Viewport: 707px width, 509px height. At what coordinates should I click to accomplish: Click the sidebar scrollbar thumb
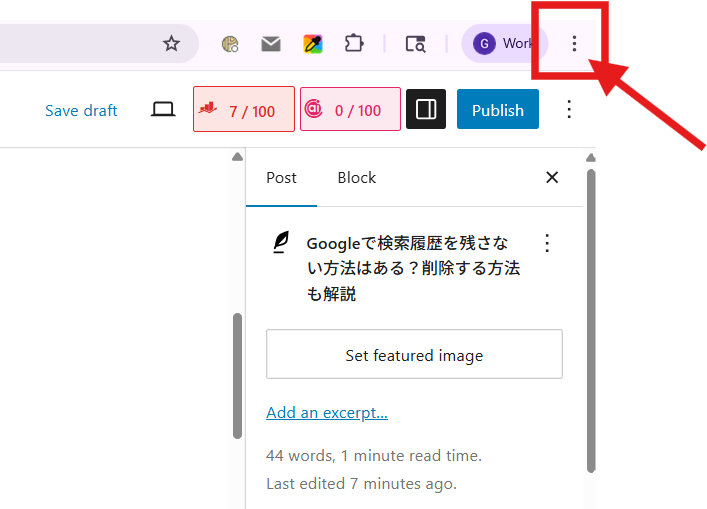tap(591, 321)
